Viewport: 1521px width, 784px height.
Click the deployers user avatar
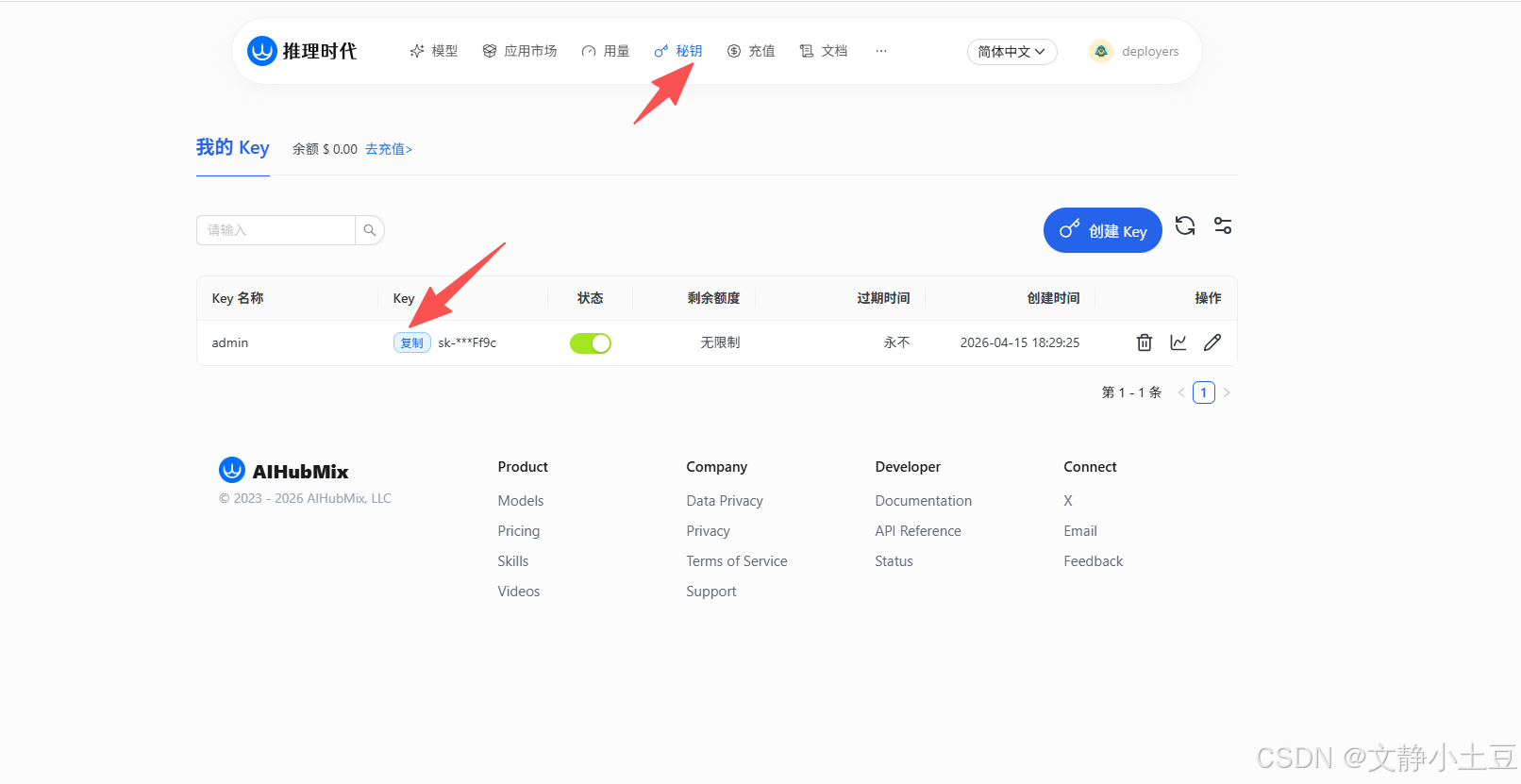(1101, 51)
